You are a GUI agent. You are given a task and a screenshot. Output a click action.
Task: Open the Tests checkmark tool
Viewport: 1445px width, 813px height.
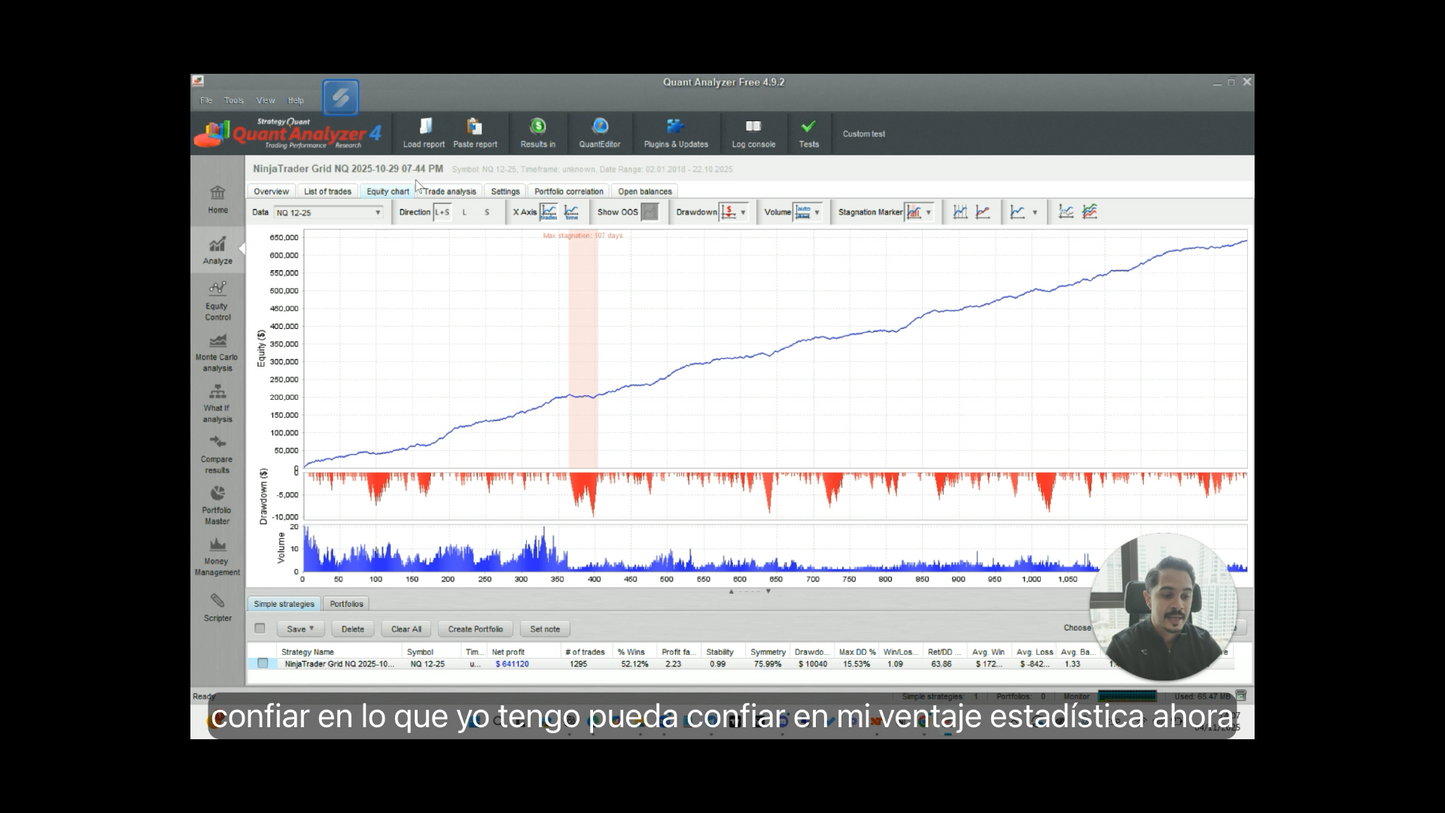point(809,133)
